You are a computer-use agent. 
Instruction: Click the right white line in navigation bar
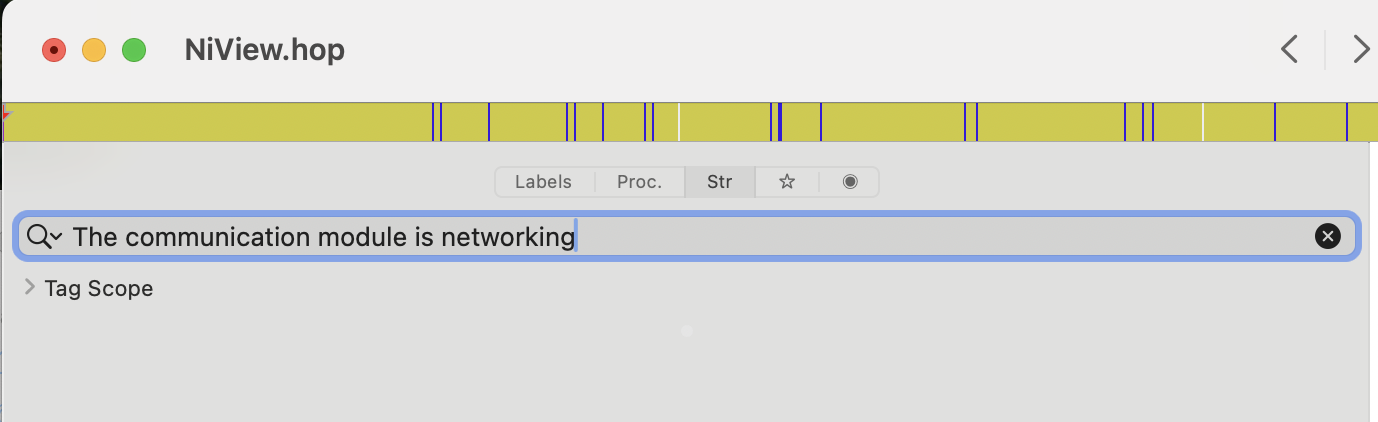pyautogui.click(x=1203, y=122)
